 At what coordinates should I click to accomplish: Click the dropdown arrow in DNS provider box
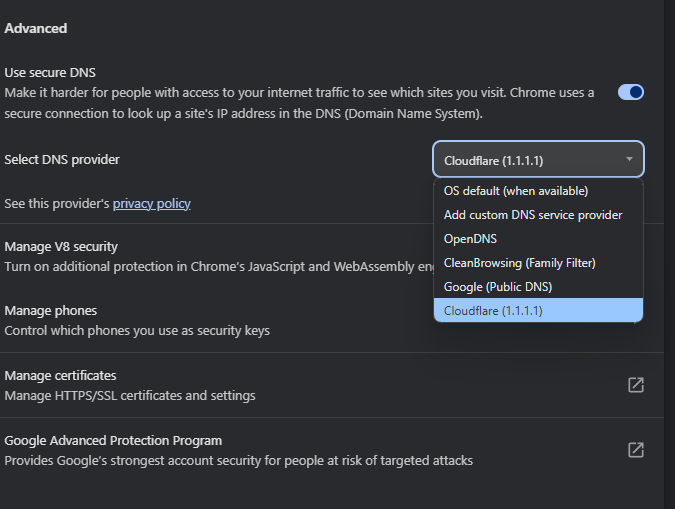tap(629, 159)
